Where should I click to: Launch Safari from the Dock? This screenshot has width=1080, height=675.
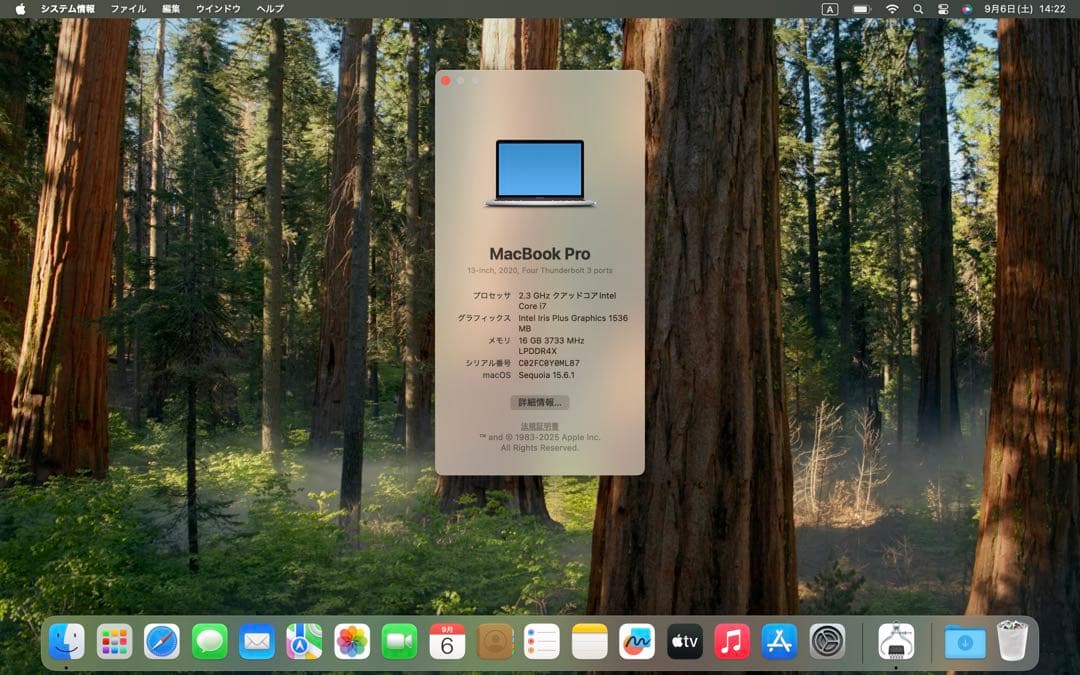[x=160, y=641]
